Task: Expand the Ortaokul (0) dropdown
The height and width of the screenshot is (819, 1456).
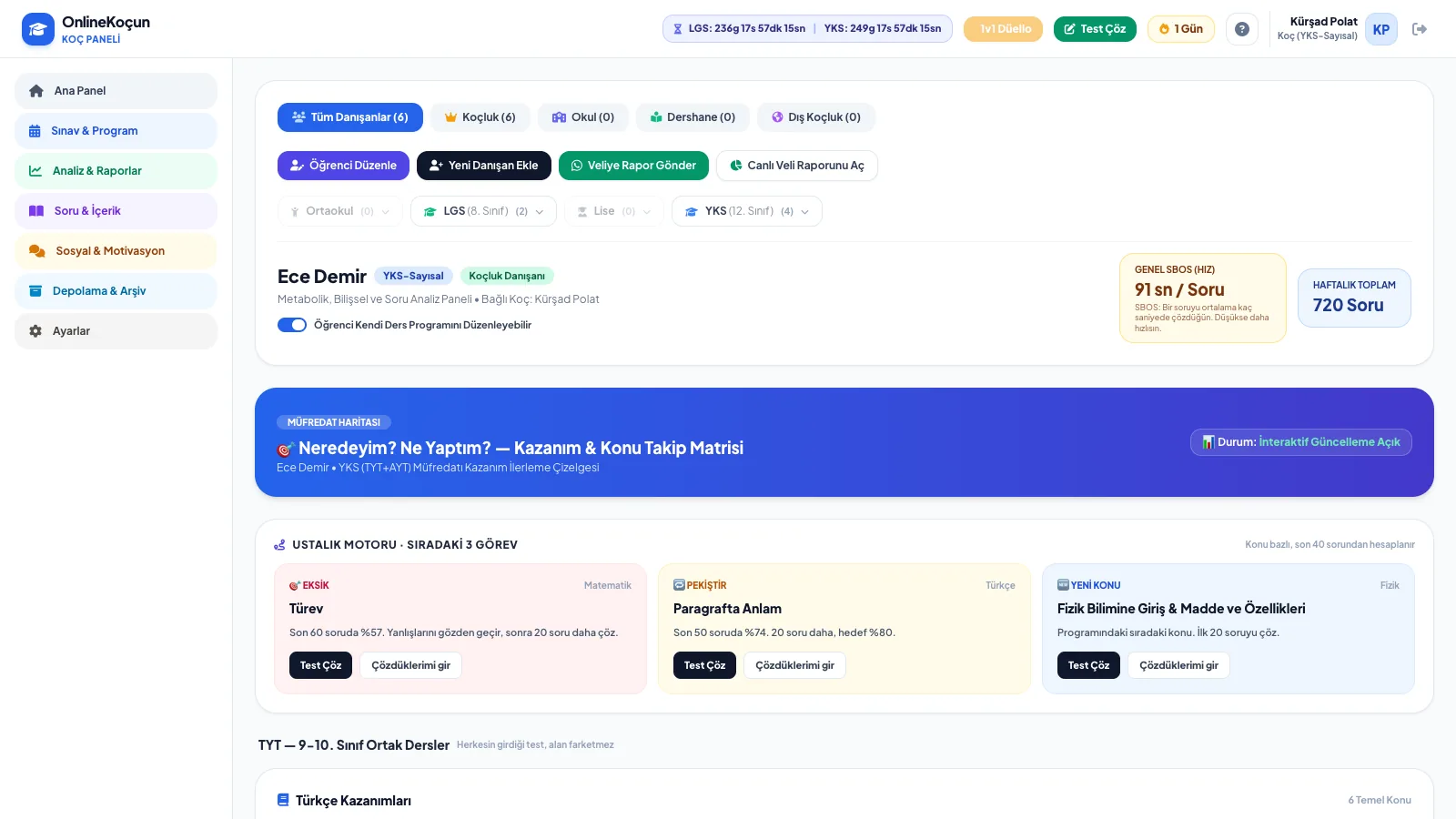Action: pyautogui.click(x=340, y=211)
